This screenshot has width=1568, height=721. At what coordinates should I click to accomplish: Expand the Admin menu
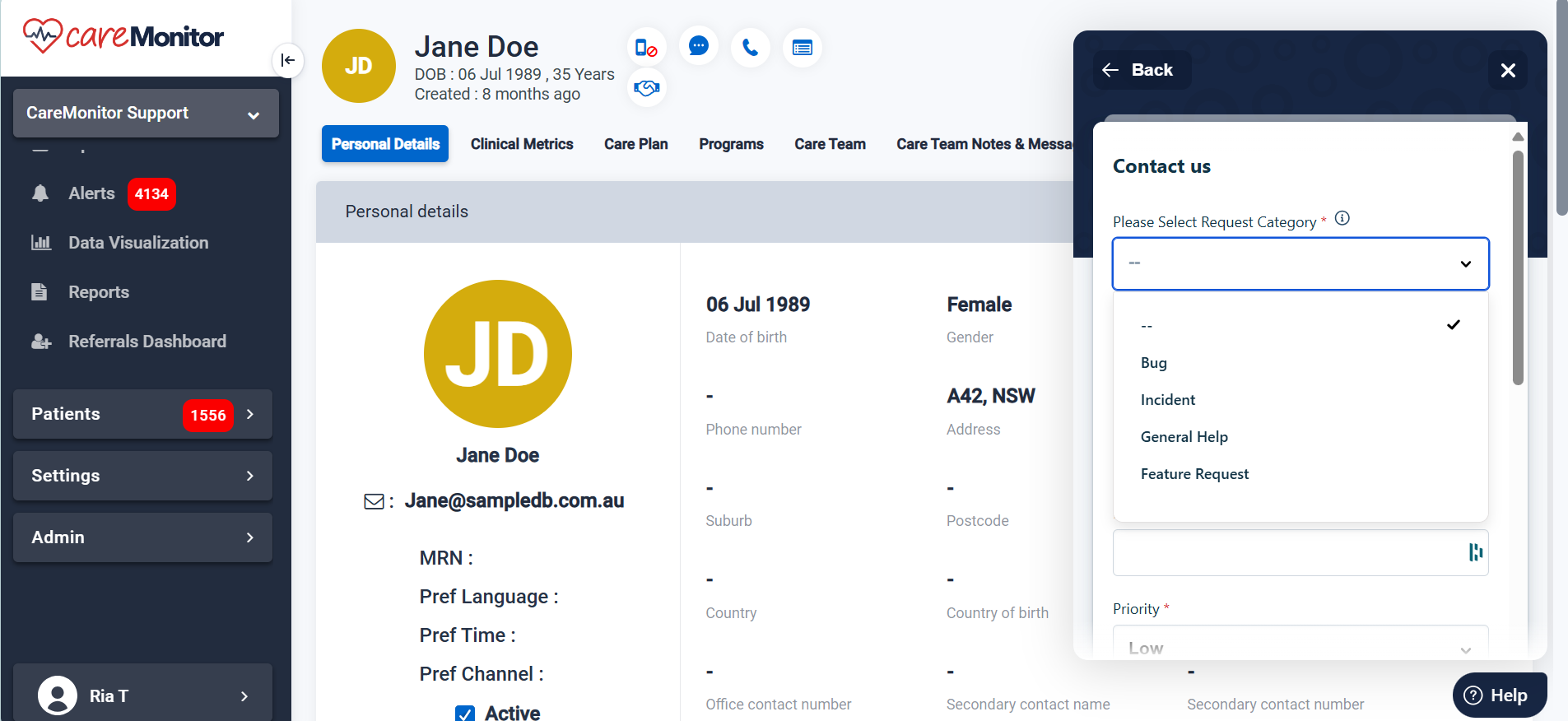tap(142, 537)
